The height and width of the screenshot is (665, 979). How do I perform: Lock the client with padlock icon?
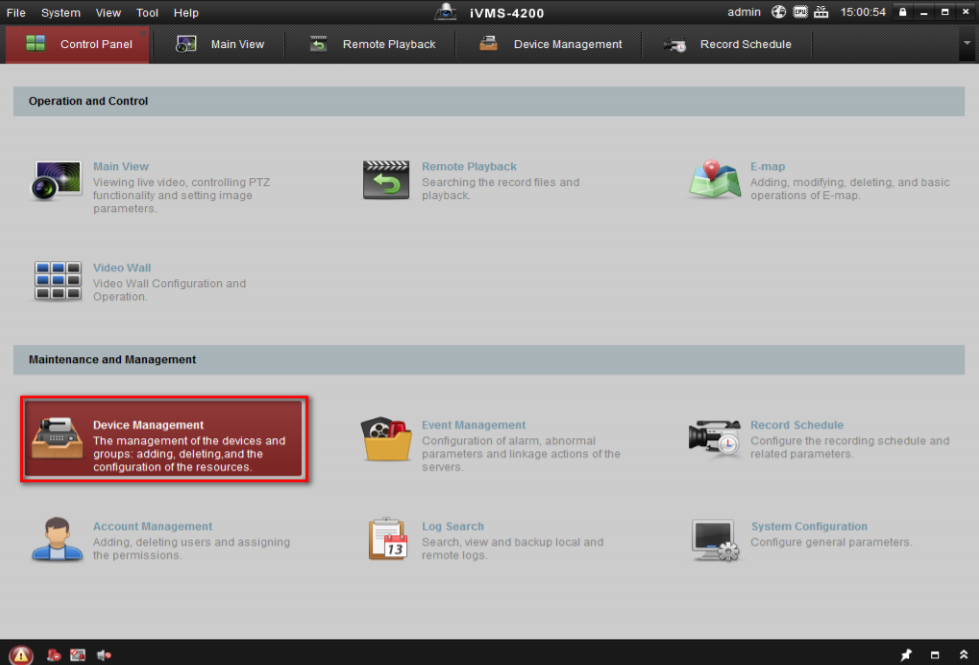902,12
